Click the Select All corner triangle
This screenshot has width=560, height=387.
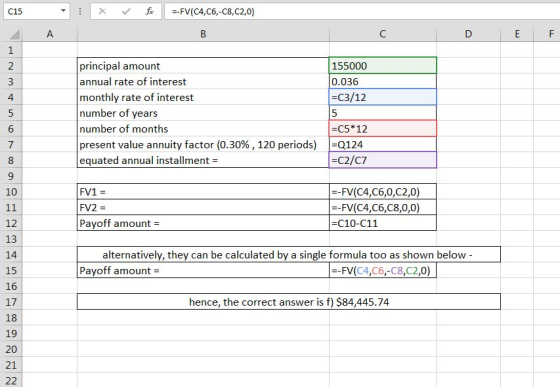[14, 34]
